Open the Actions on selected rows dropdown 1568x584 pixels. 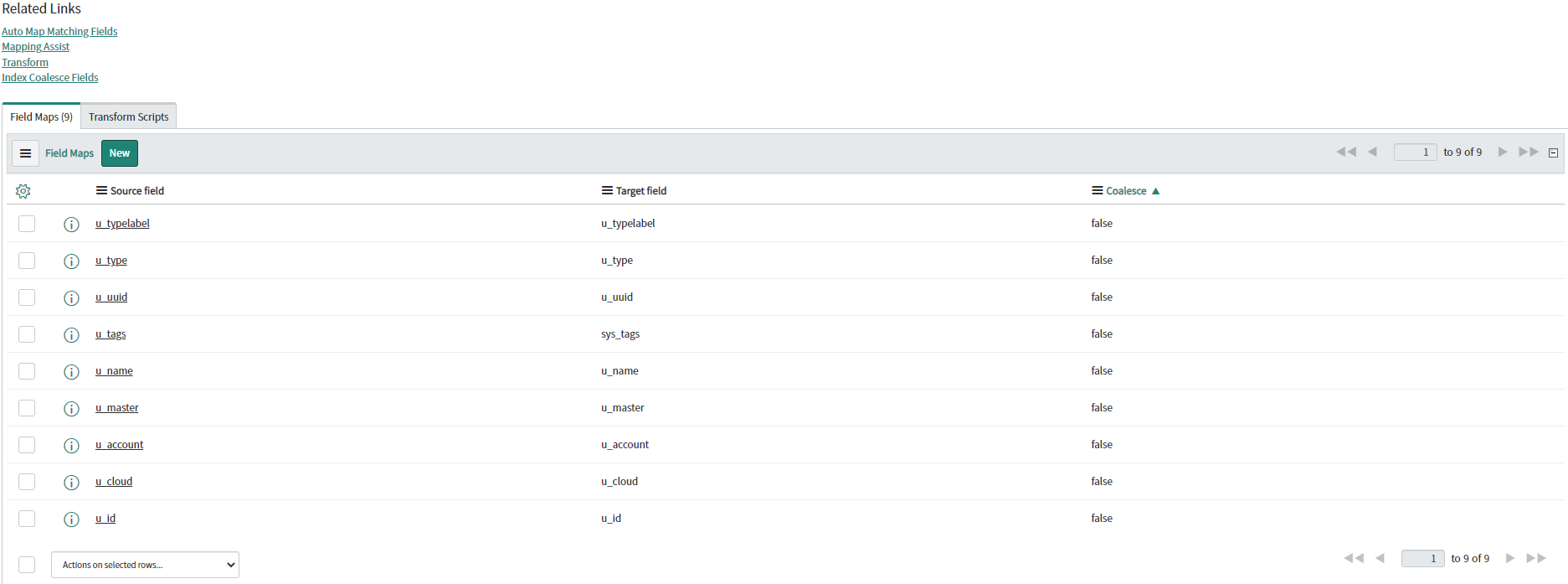point(145,565)
